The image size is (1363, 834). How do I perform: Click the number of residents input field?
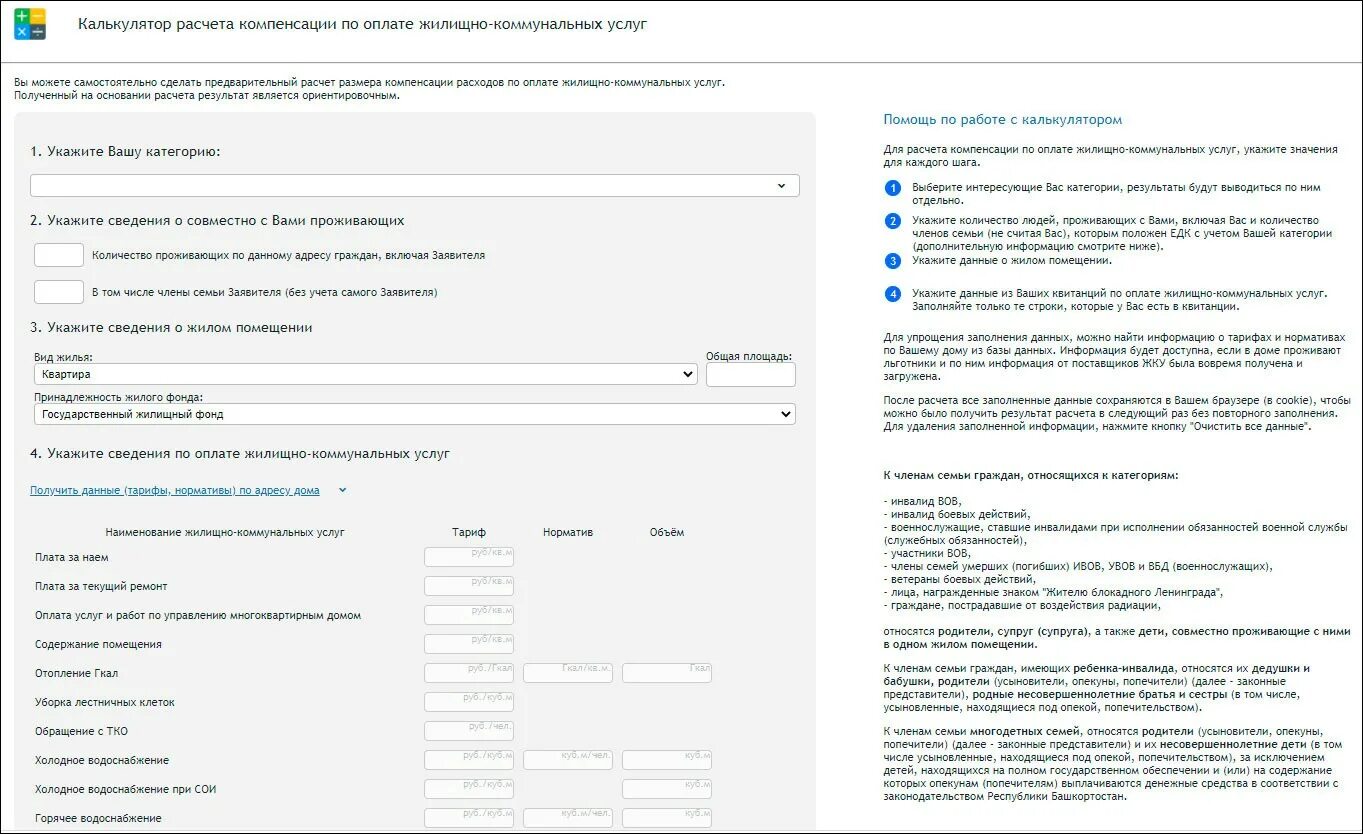(59, 255)
